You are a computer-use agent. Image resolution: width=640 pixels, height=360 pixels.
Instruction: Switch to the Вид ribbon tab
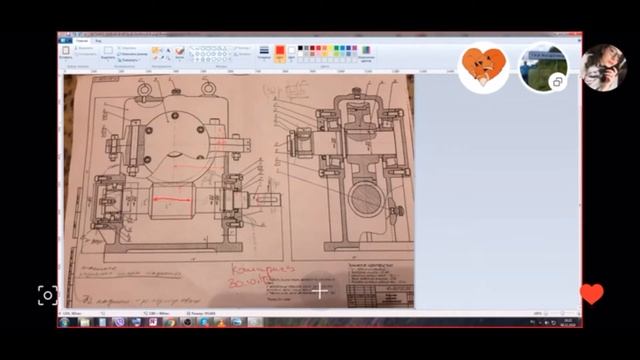pos(98,41)
